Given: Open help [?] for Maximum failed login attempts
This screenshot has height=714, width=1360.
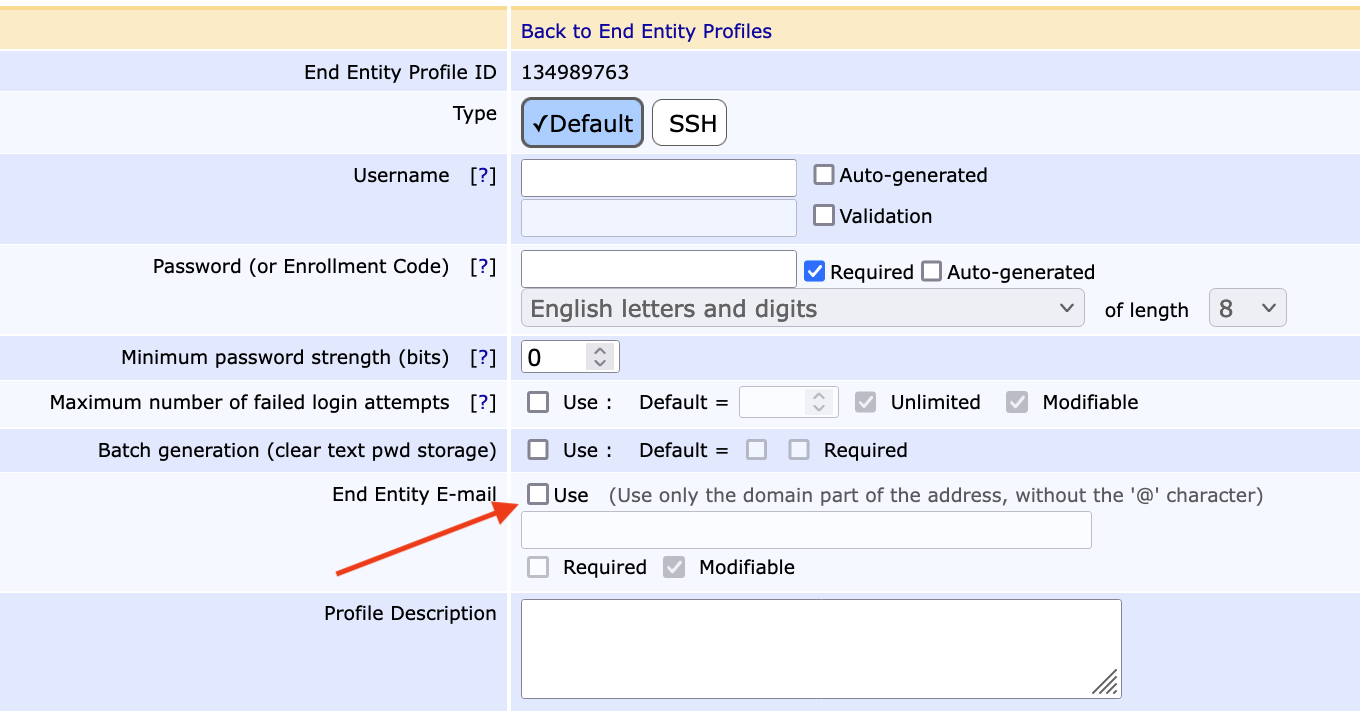Looking at the screenshot, I should pos(483,403).
